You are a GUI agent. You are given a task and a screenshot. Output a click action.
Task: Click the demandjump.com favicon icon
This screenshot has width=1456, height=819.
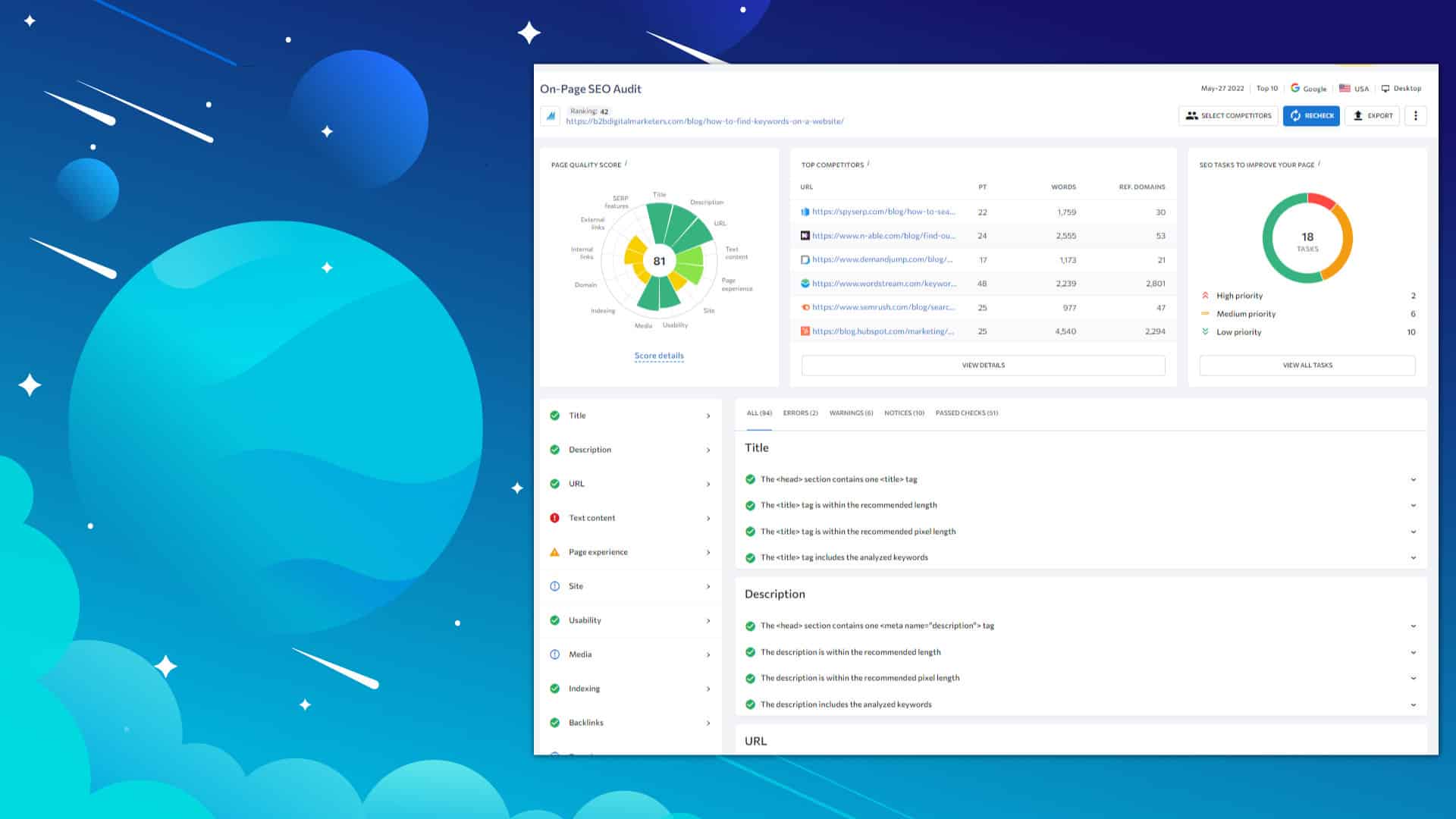click(805, 259)
